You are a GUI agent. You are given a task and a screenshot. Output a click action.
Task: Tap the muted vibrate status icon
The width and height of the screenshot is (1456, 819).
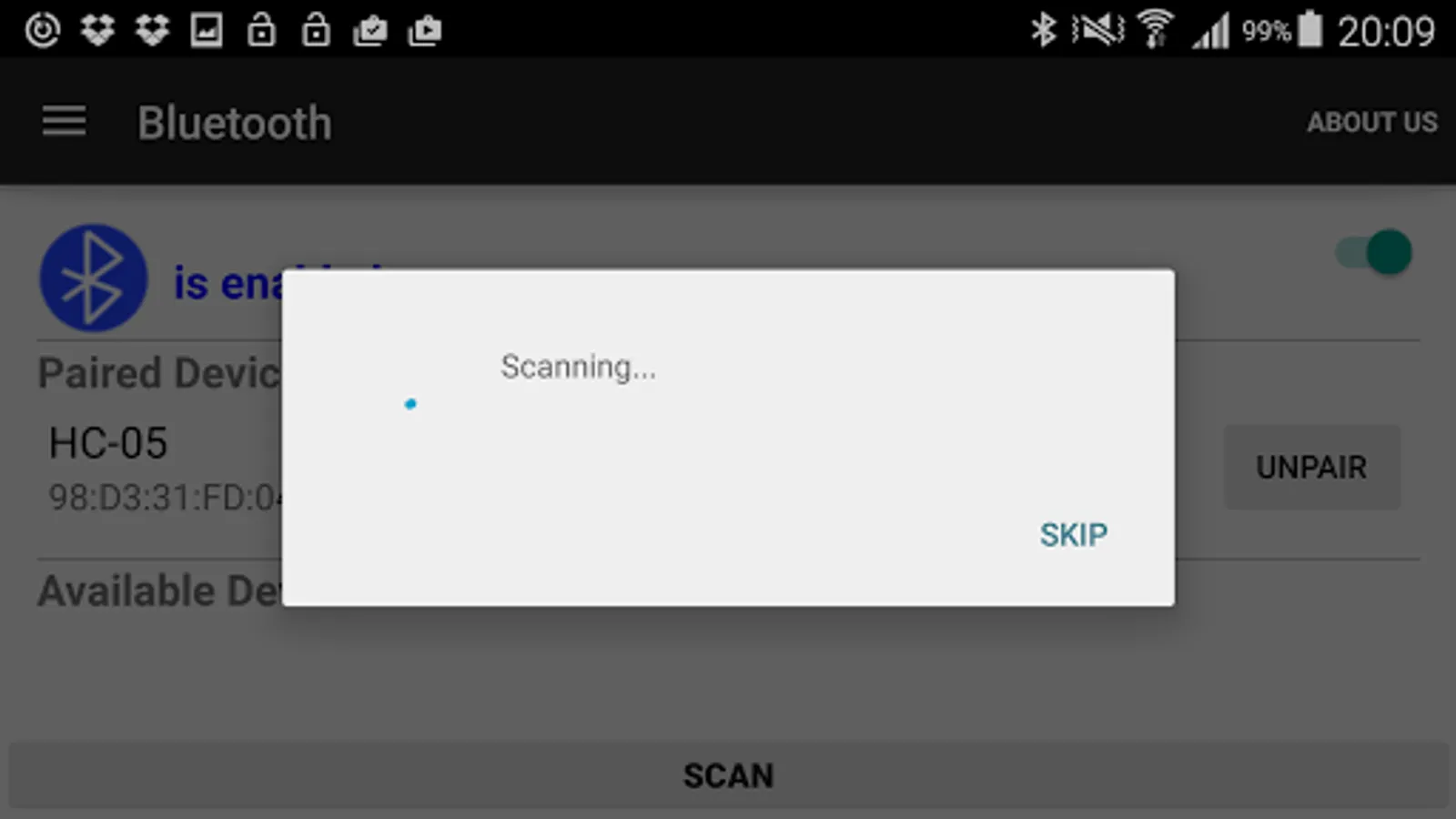point(1098,30)
